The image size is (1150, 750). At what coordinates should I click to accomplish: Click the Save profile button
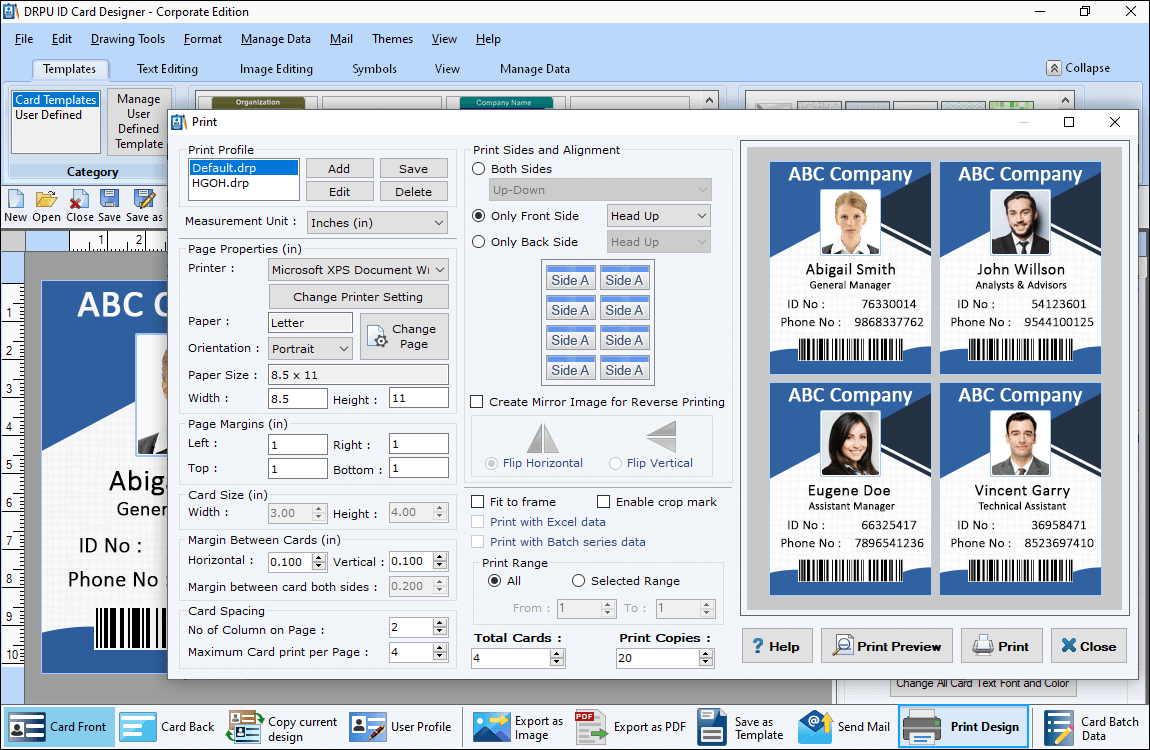tap(414, 169)
